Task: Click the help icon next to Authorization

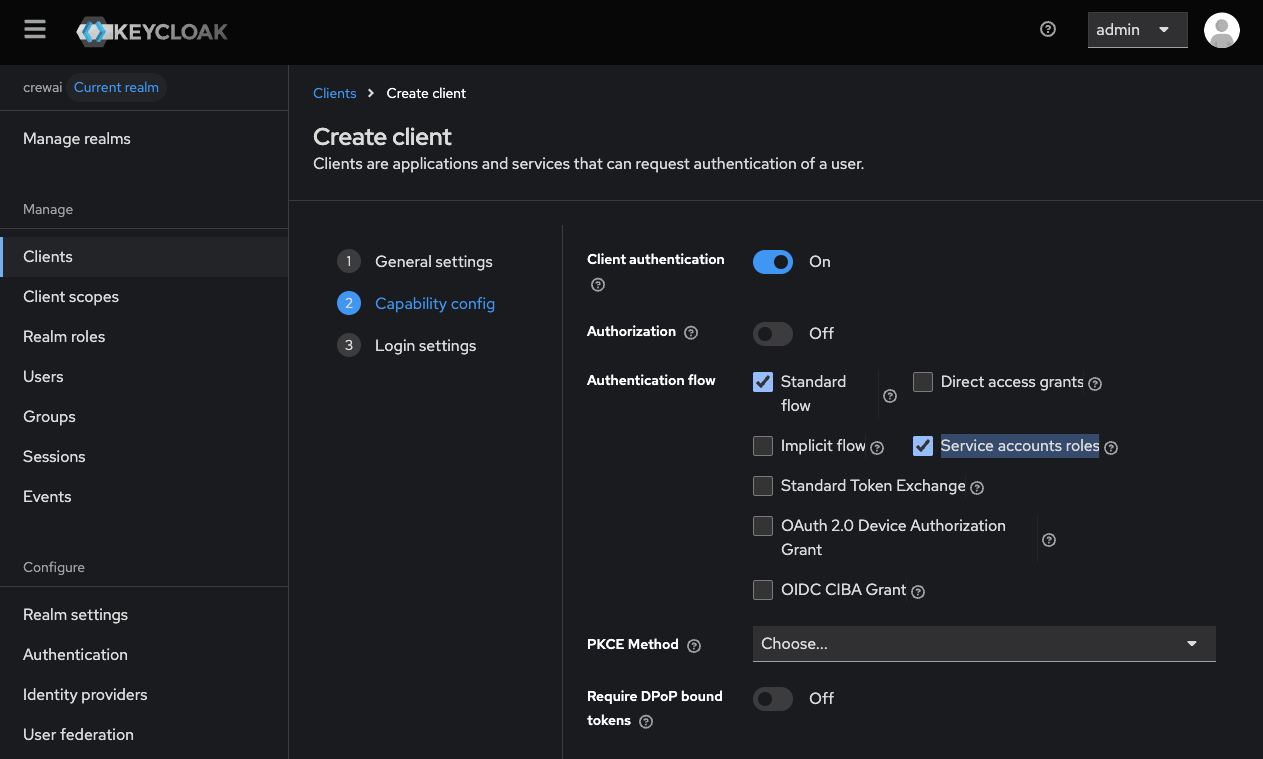Action: [x=691, y=332]
